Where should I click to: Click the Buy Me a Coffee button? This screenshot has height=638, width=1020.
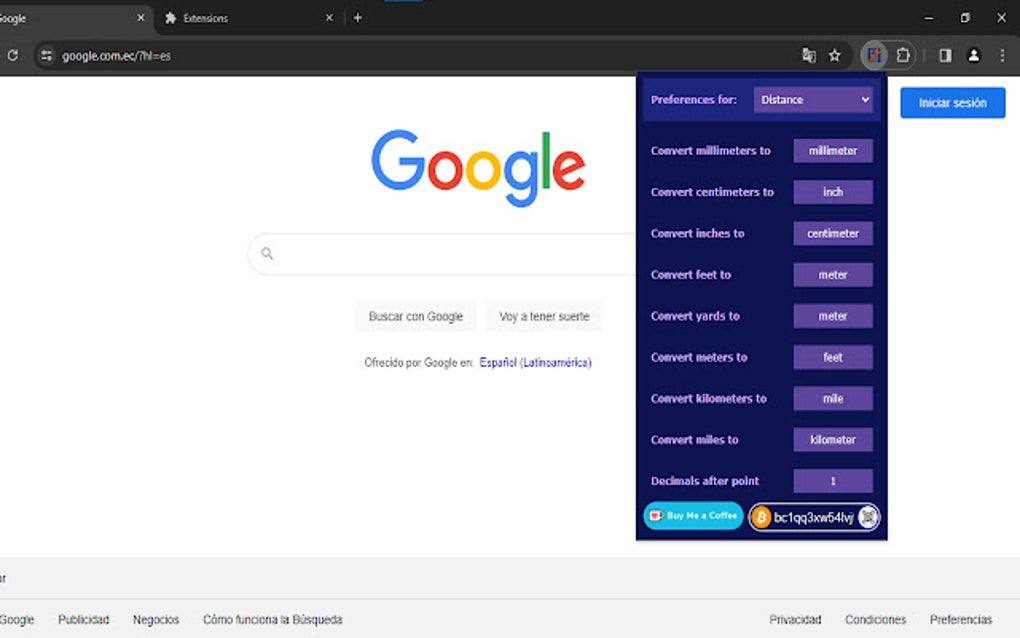(692, 516)
